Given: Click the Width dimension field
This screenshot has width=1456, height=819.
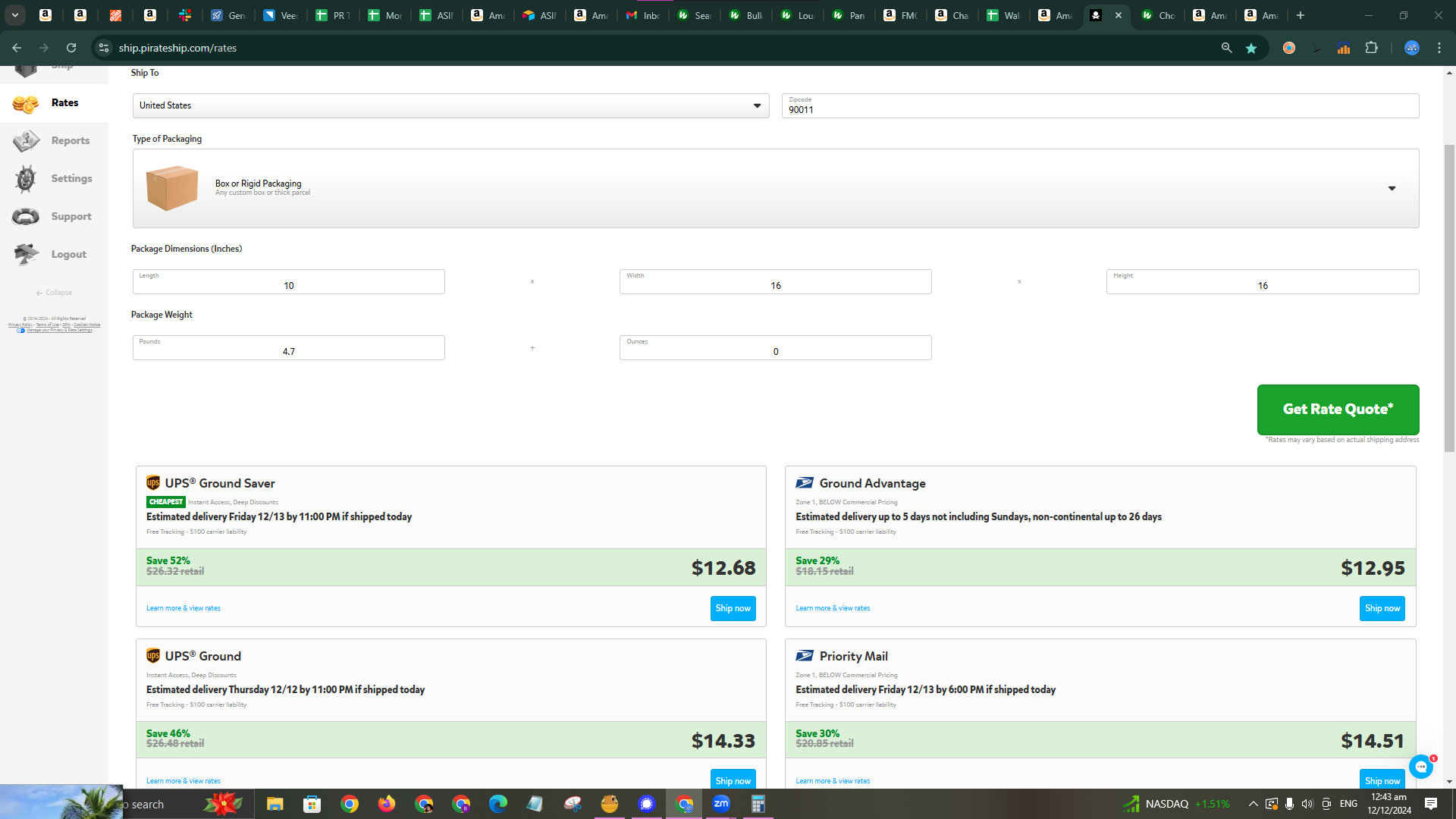Looking at the screenshot, I should [x=776, y=281].
